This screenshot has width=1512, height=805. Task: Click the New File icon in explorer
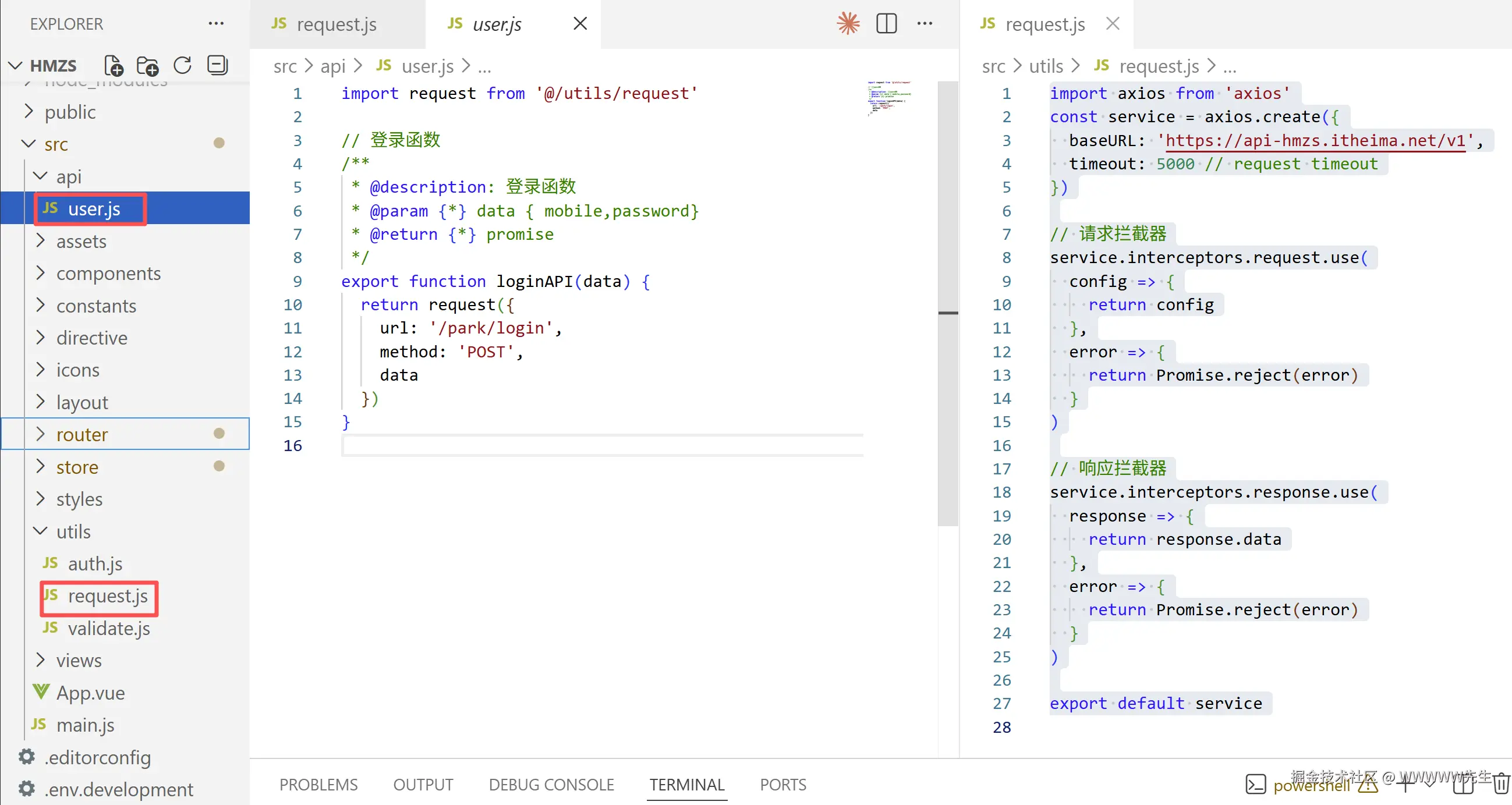click(113, 65)
